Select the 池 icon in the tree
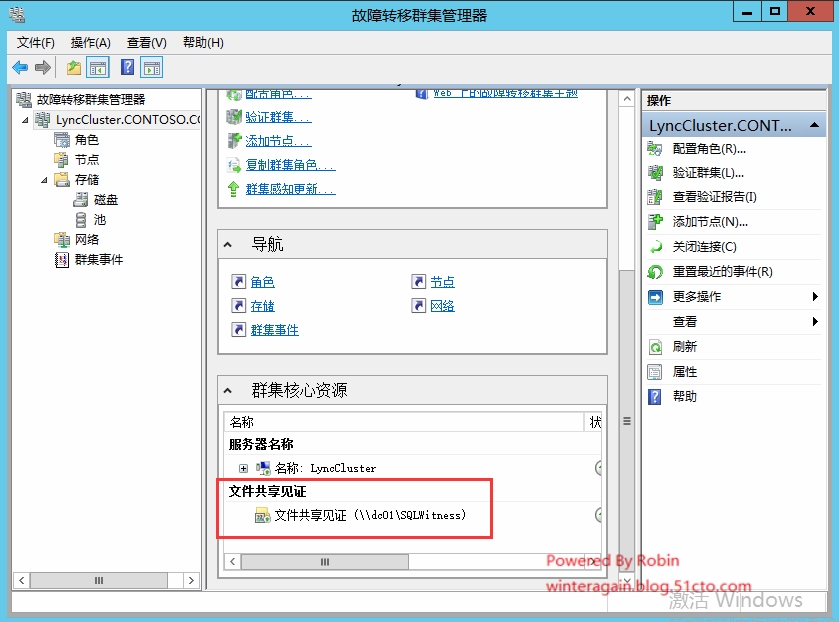 [81, 219]
